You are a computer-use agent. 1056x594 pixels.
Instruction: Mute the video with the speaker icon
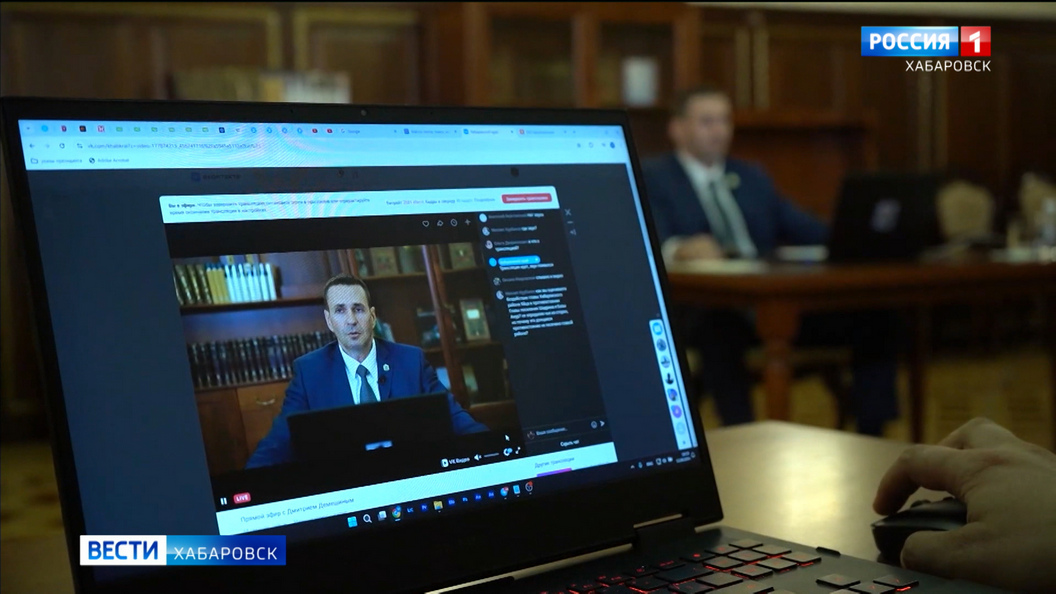[x=477, y=458]
